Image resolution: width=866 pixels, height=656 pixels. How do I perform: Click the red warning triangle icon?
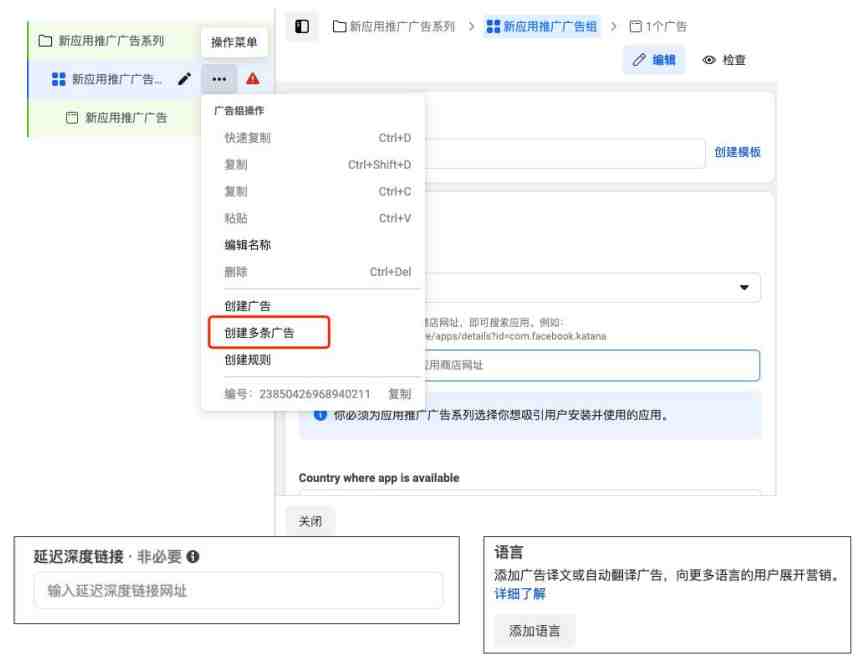[x=253, y=78]
